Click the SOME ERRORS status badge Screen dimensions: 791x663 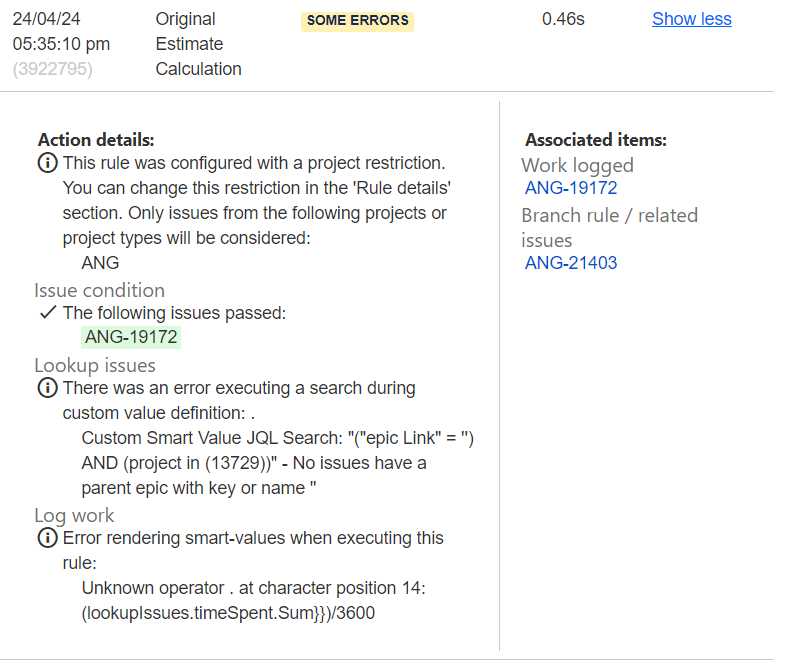coord(358,21)
